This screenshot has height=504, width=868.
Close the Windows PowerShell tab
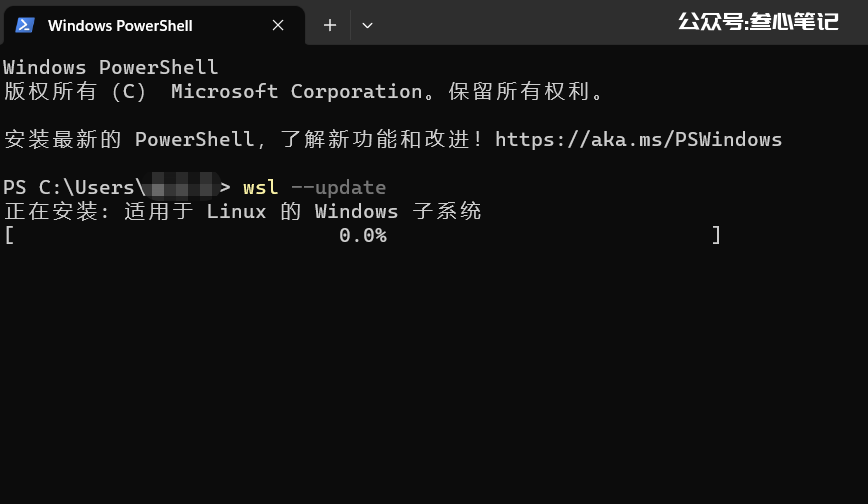[278, 25]
